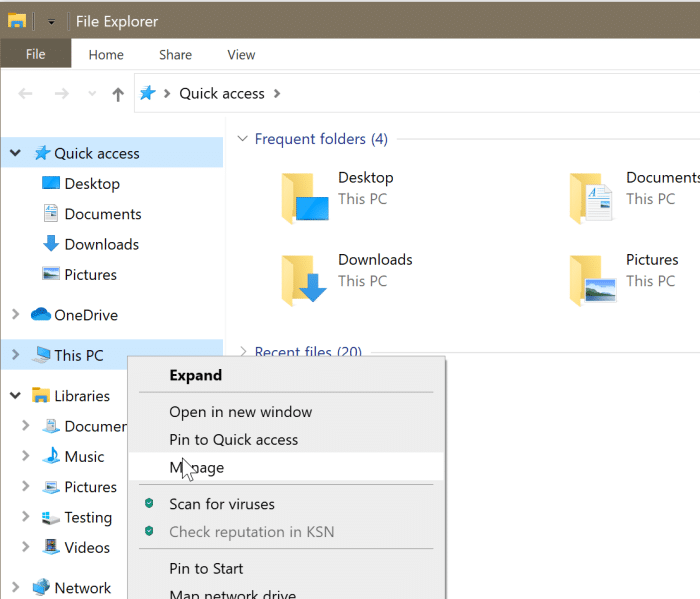Expand the Recent files group chevron
Screen dimensions: 700x599
tap(243, 351)
